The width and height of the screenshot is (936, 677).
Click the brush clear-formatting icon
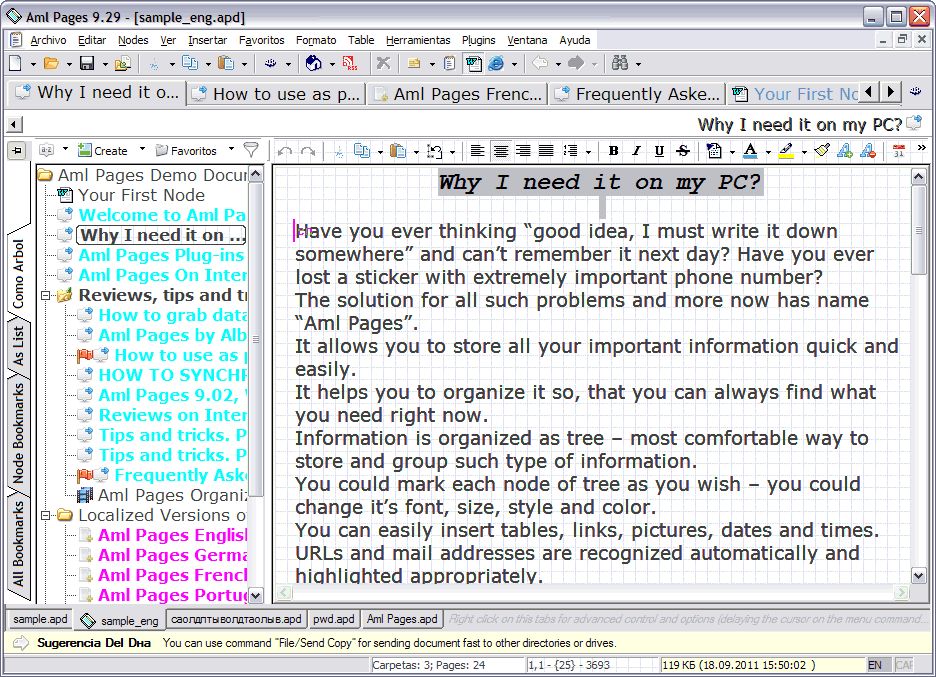tap(822, 151)
